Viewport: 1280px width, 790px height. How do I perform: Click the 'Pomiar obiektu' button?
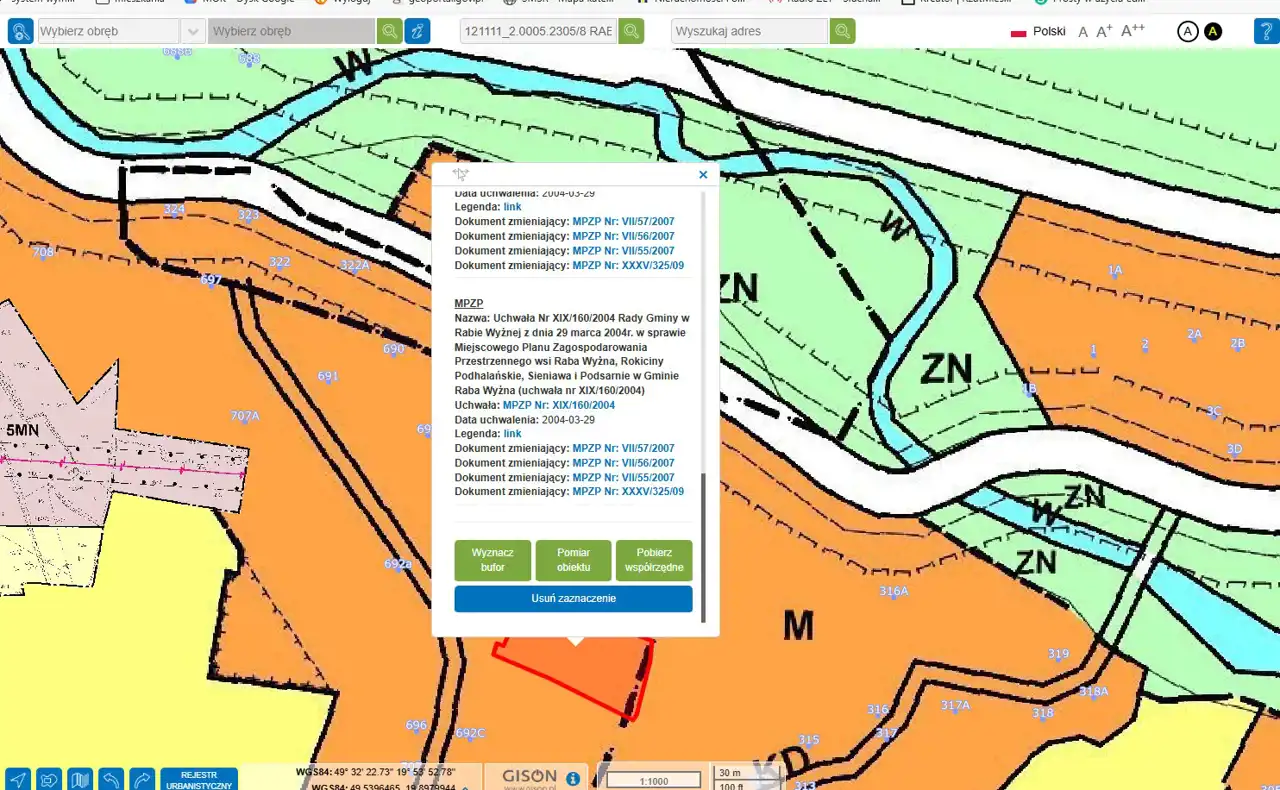pyautogui.click(x=573, y=560)
